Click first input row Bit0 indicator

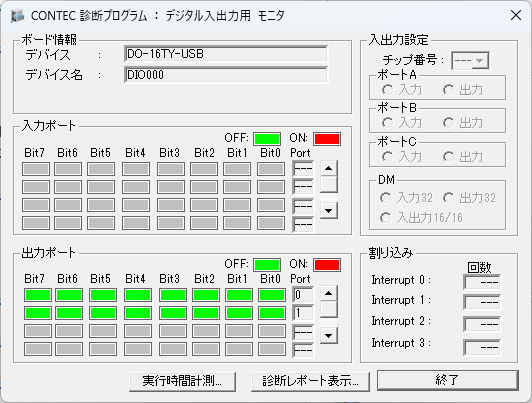coord(271,169)
